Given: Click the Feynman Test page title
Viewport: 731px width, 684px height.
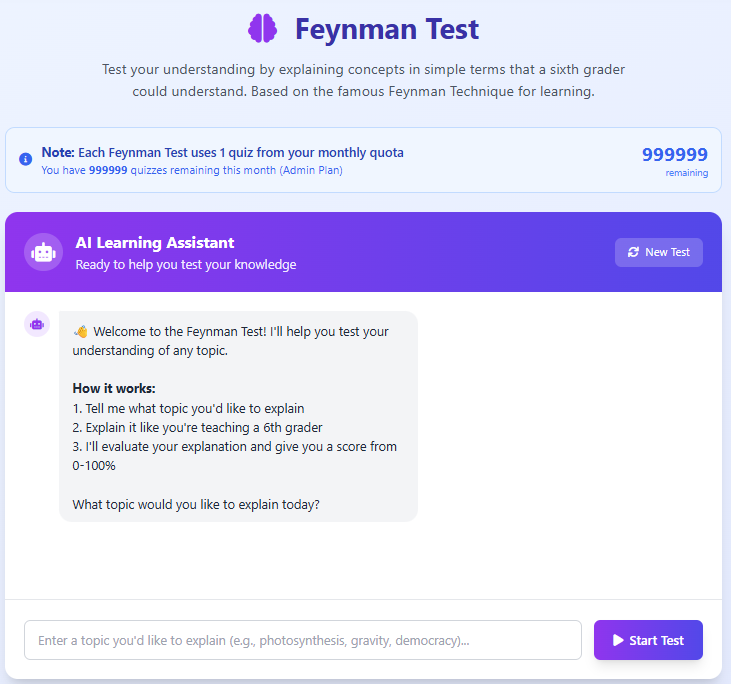Looking at the screenshot, I should click(x=387, y=29).
